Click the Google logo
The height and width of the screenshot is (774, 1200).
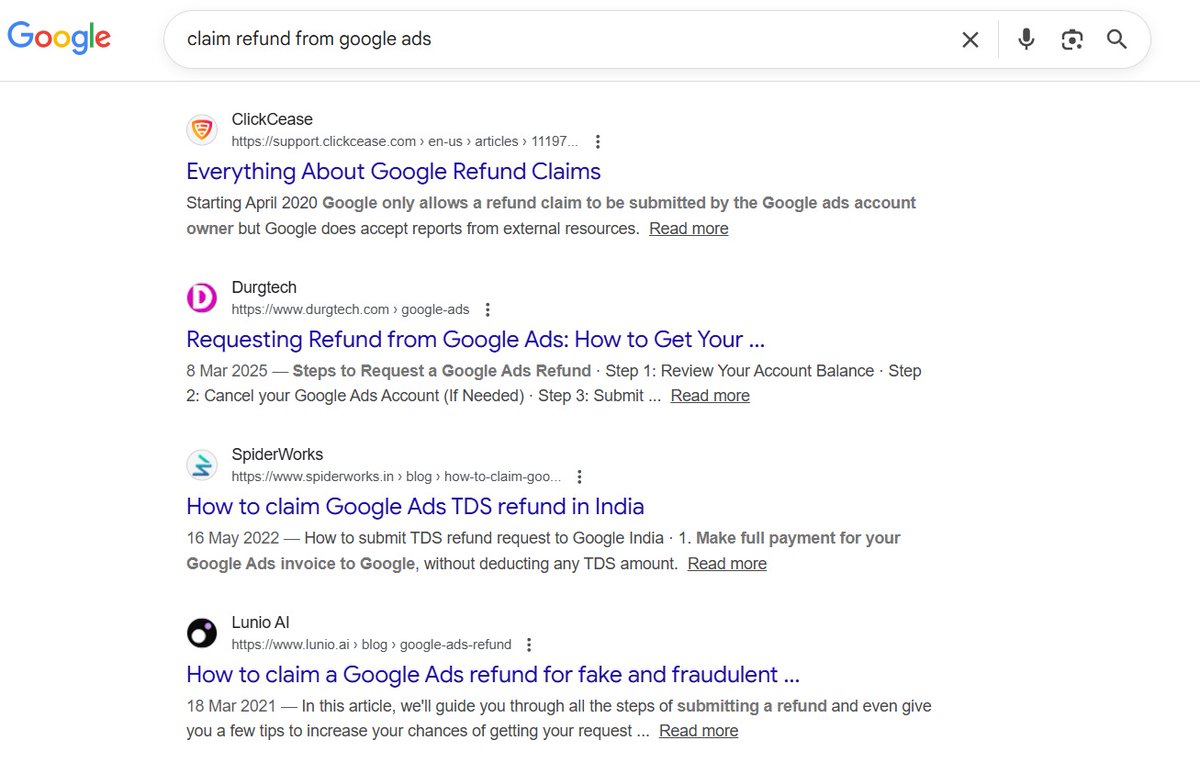(59, 37)
